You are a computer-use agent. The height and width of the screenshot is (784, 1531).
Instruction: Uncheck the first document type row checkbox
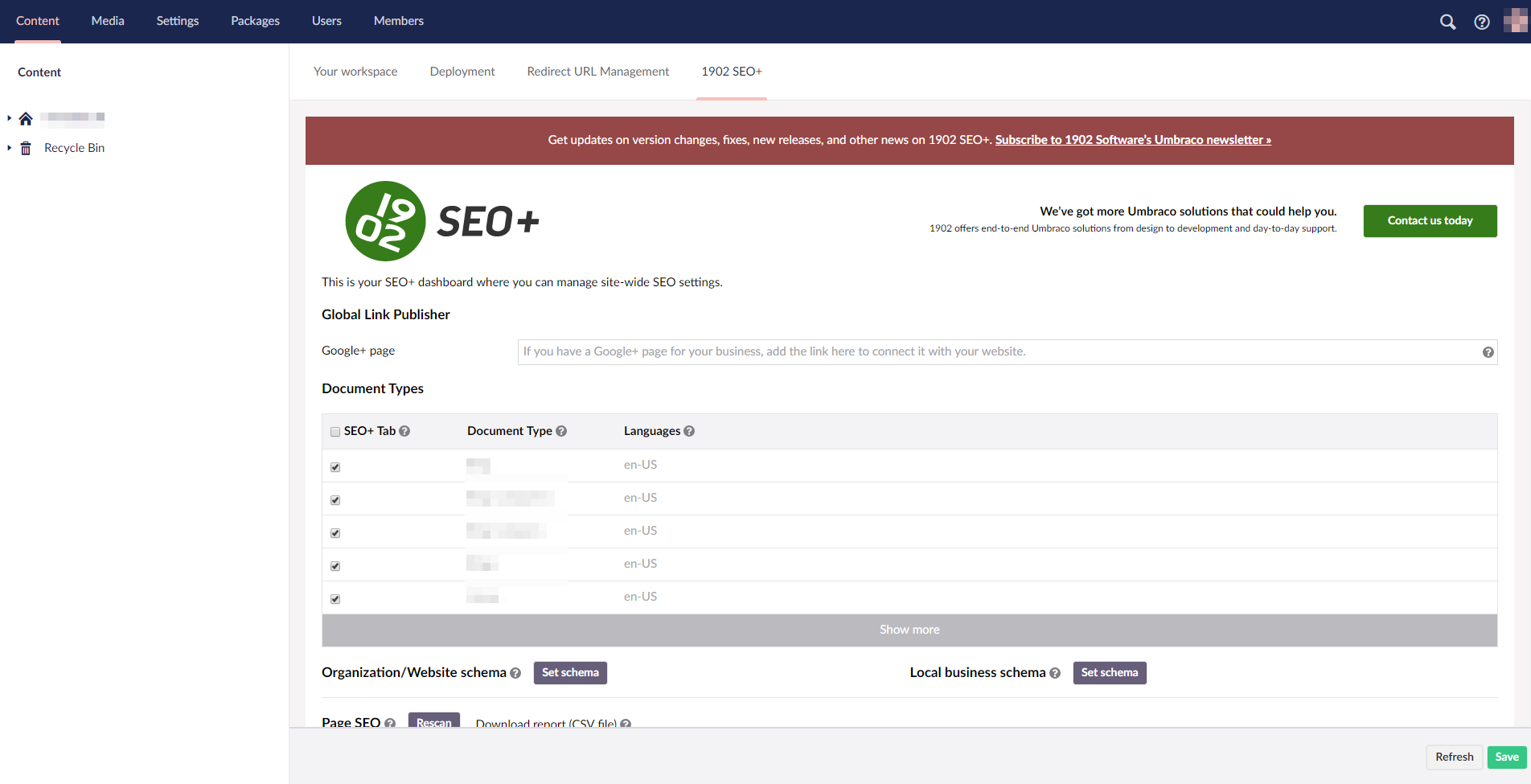pos(335,467)
